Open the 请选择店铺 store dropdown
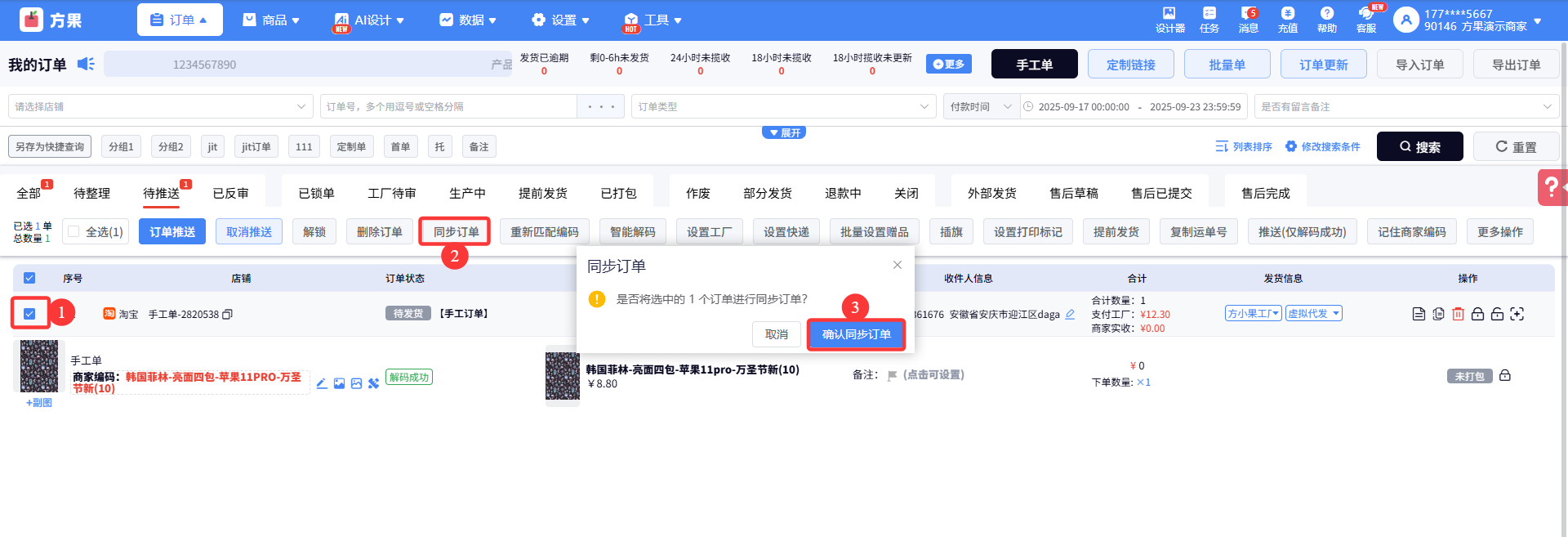Screen dimensions: 1568x537 point(160,106)
